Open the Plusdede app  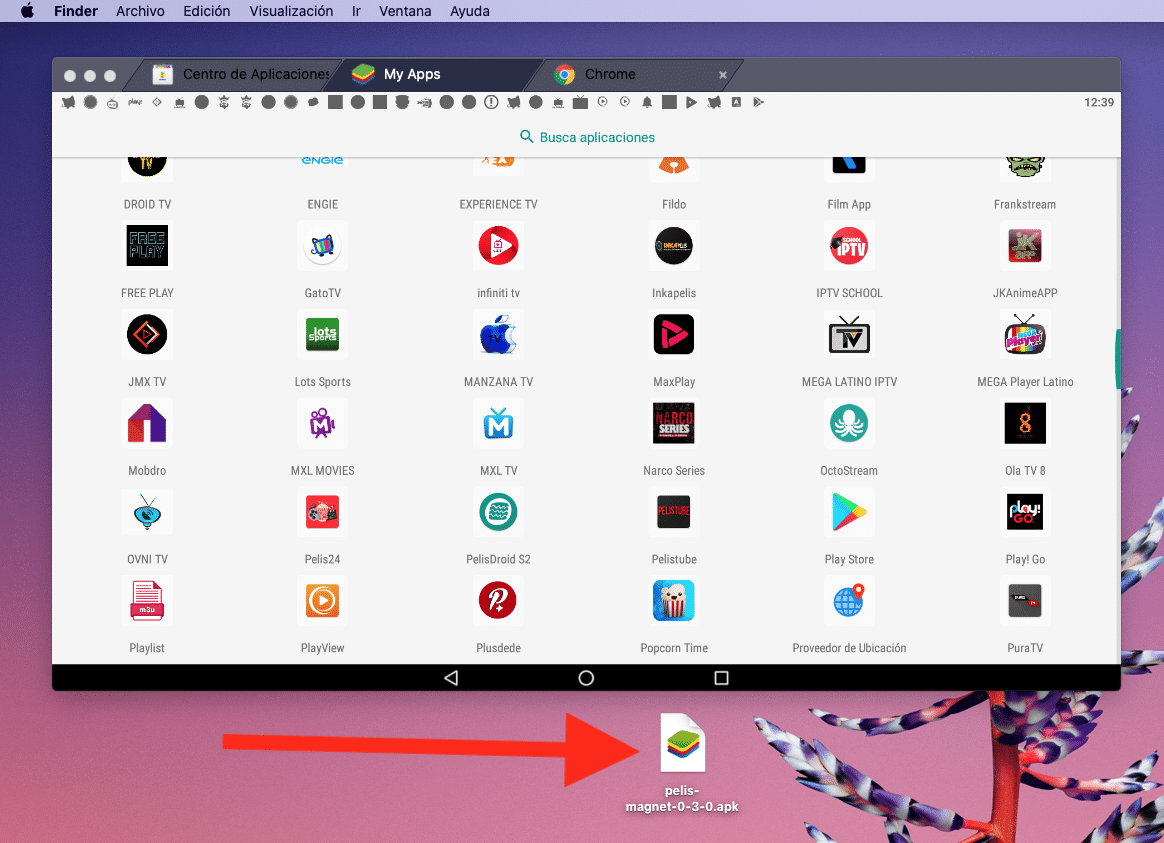[498, 601]
